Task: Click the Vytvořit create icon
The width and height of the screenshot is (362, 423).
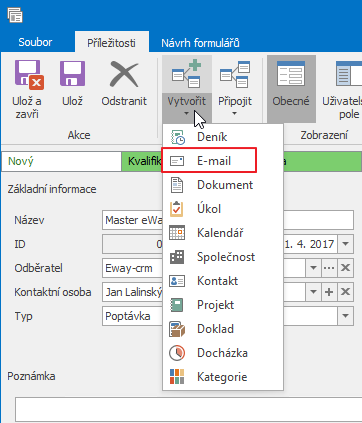Action: click(x=187, y=74)
